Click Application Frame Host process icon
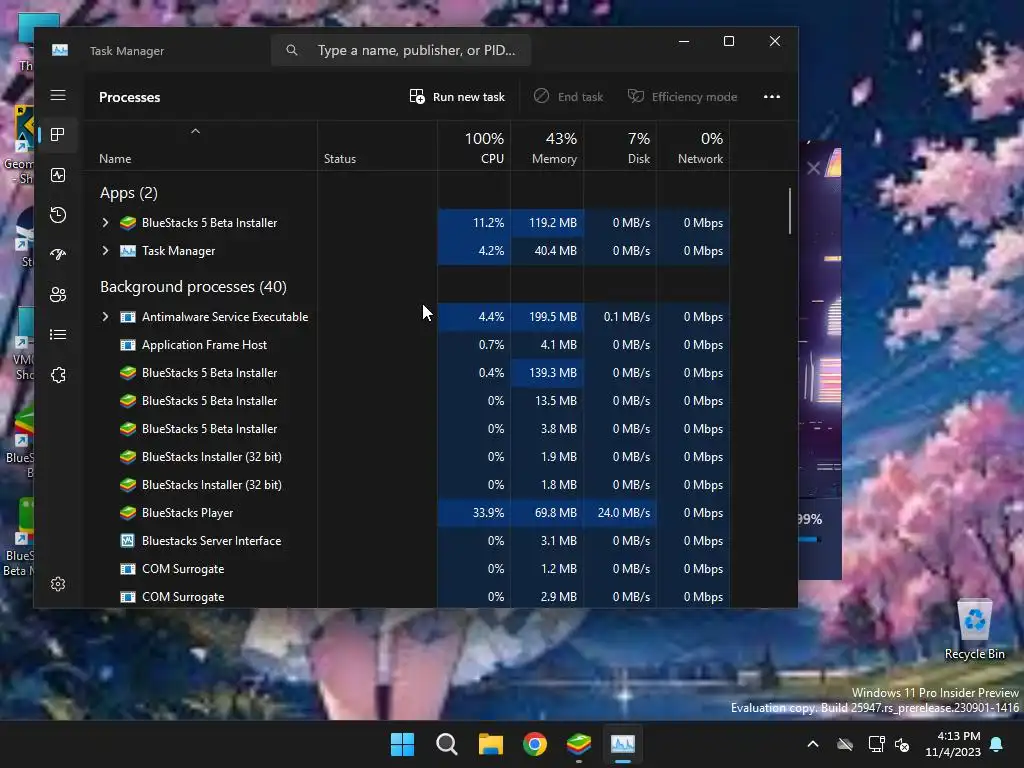The height and width of the screenshot is (768, 1024). (x=128, y=345)
